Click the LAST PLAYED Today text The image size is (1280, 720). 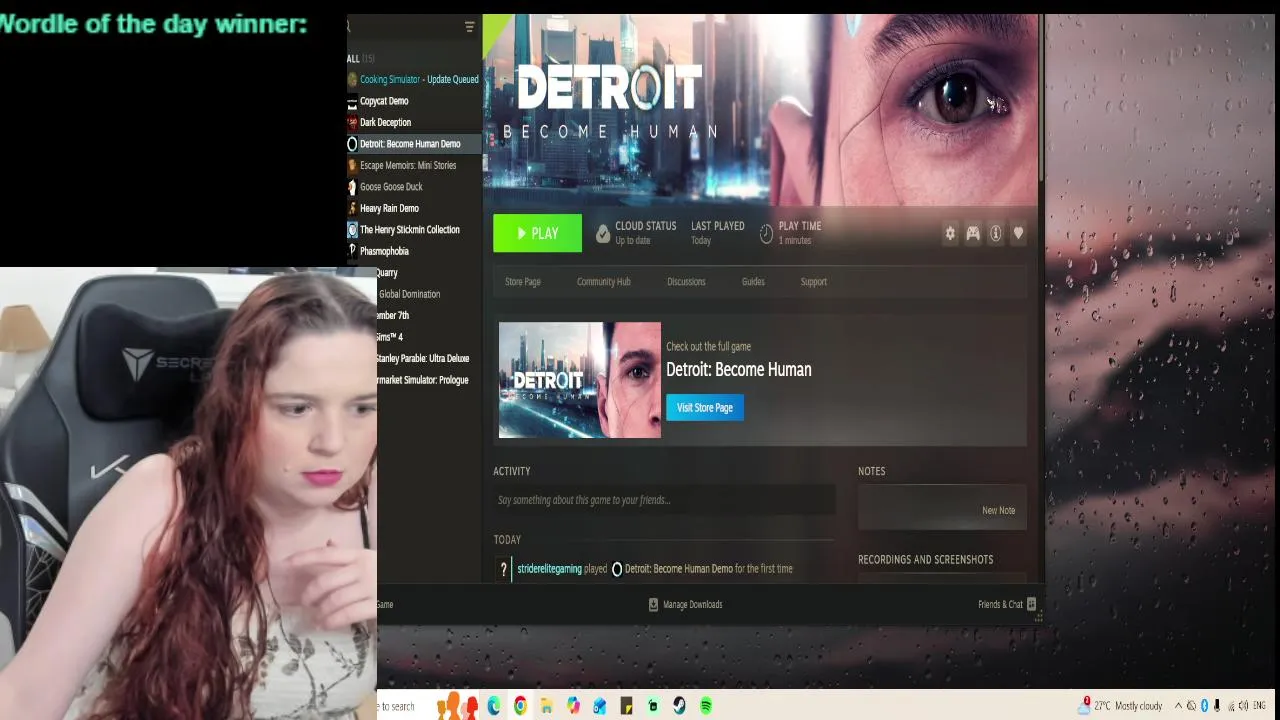coord(718,233)
